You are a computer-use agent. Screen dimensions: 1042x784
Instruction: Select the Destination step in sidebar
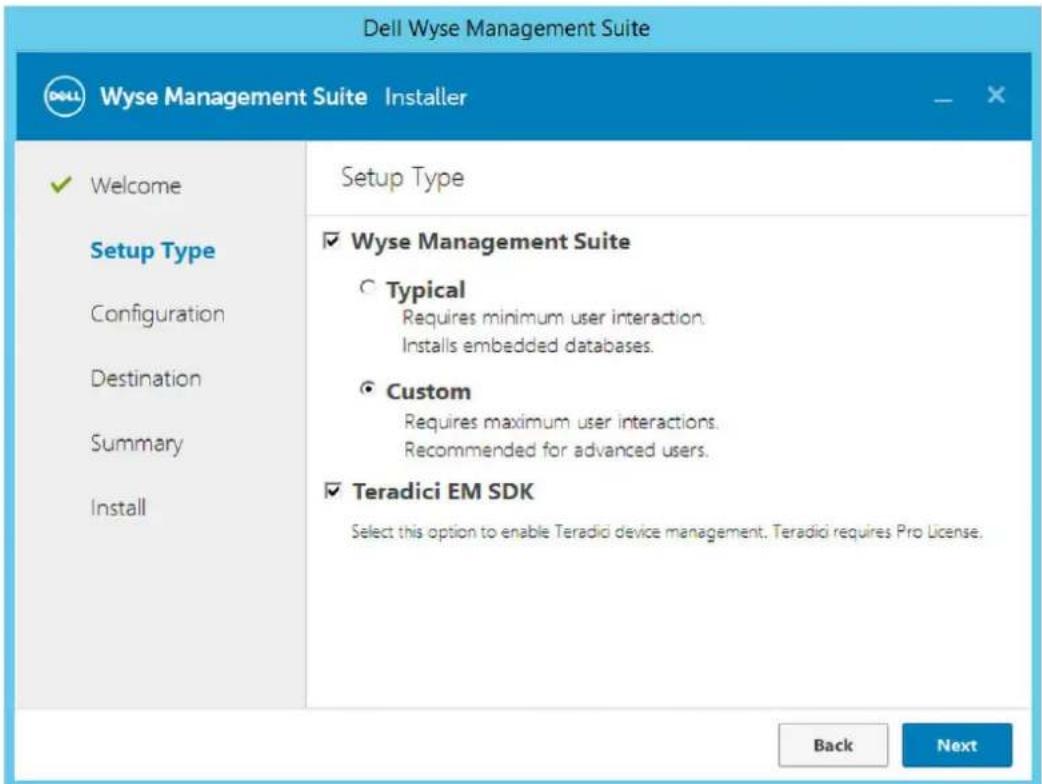pos(146,379)
